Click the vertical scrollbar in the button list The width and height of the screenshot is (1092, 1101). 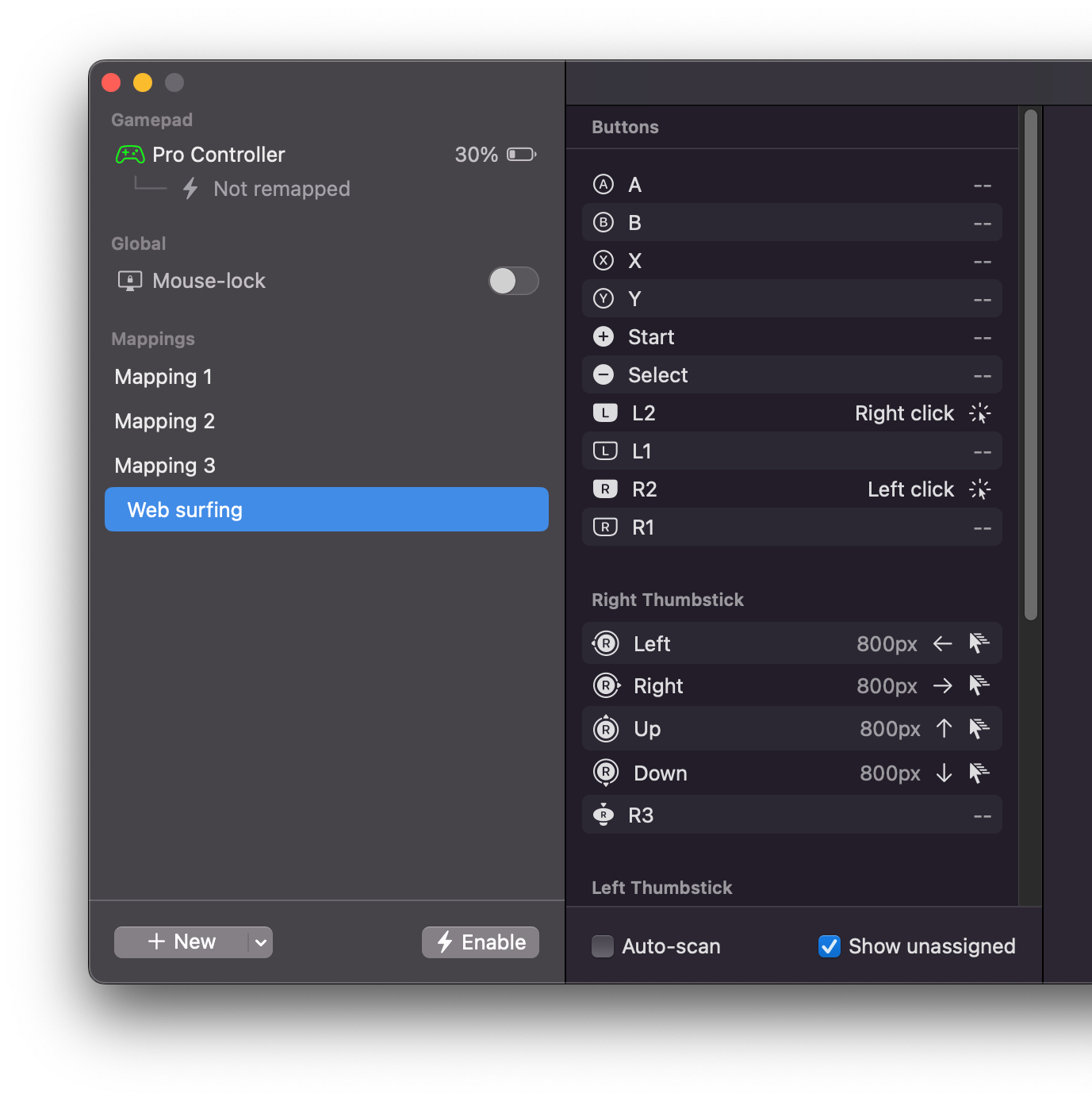click(x=1031, y=365)
